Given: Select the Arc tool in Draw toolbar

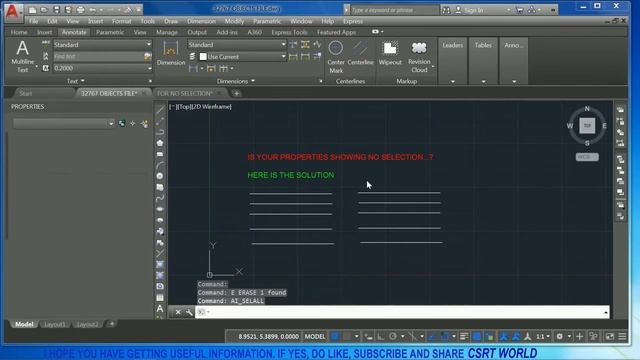Looking at the screenshot, I should pyautogui.click(x=160, y=165).
